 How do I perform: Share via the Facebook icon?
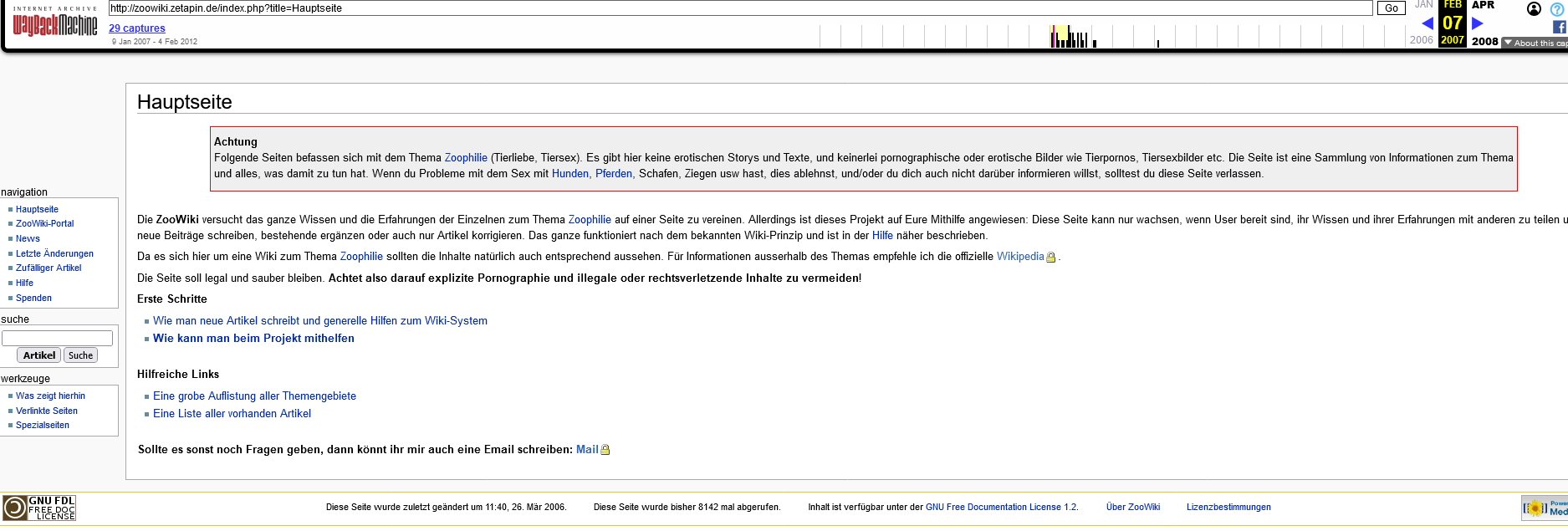click(1559, 27)
